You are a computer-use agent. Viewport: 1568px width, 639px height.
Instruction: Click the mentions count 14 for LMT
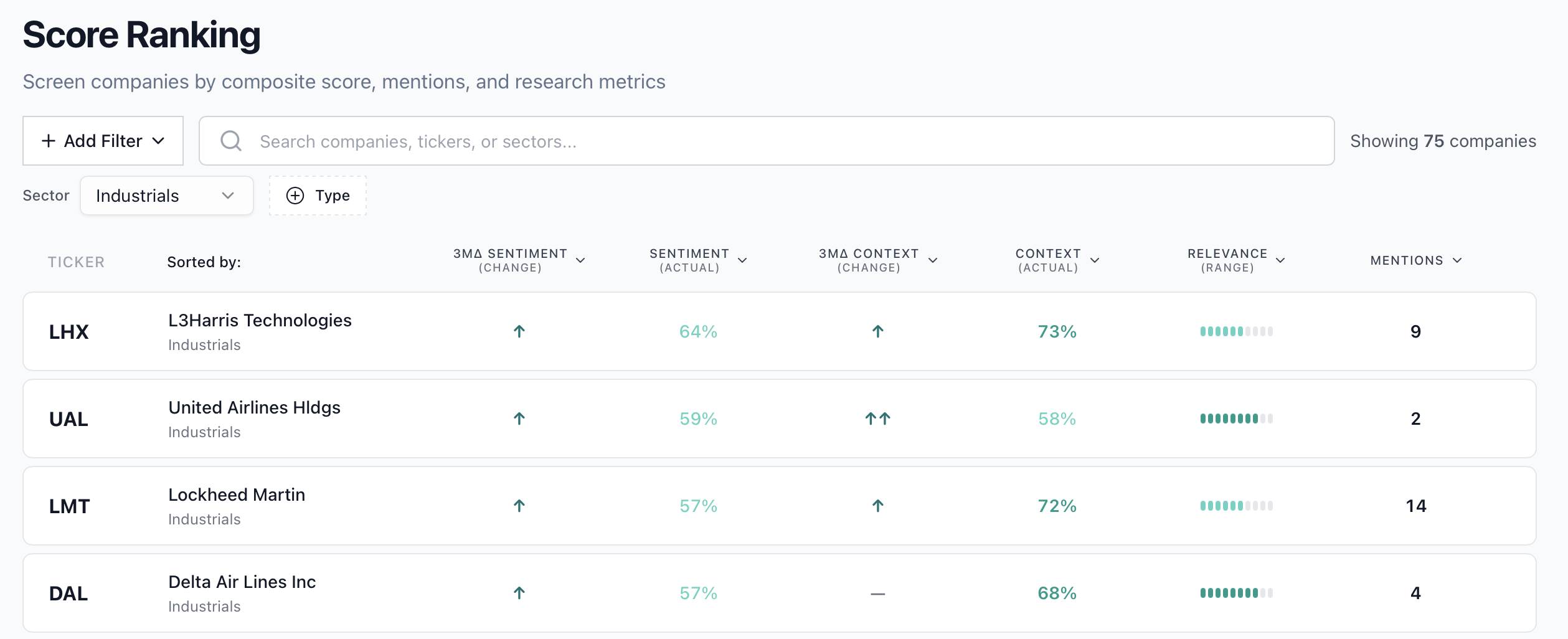(1416, 506)
